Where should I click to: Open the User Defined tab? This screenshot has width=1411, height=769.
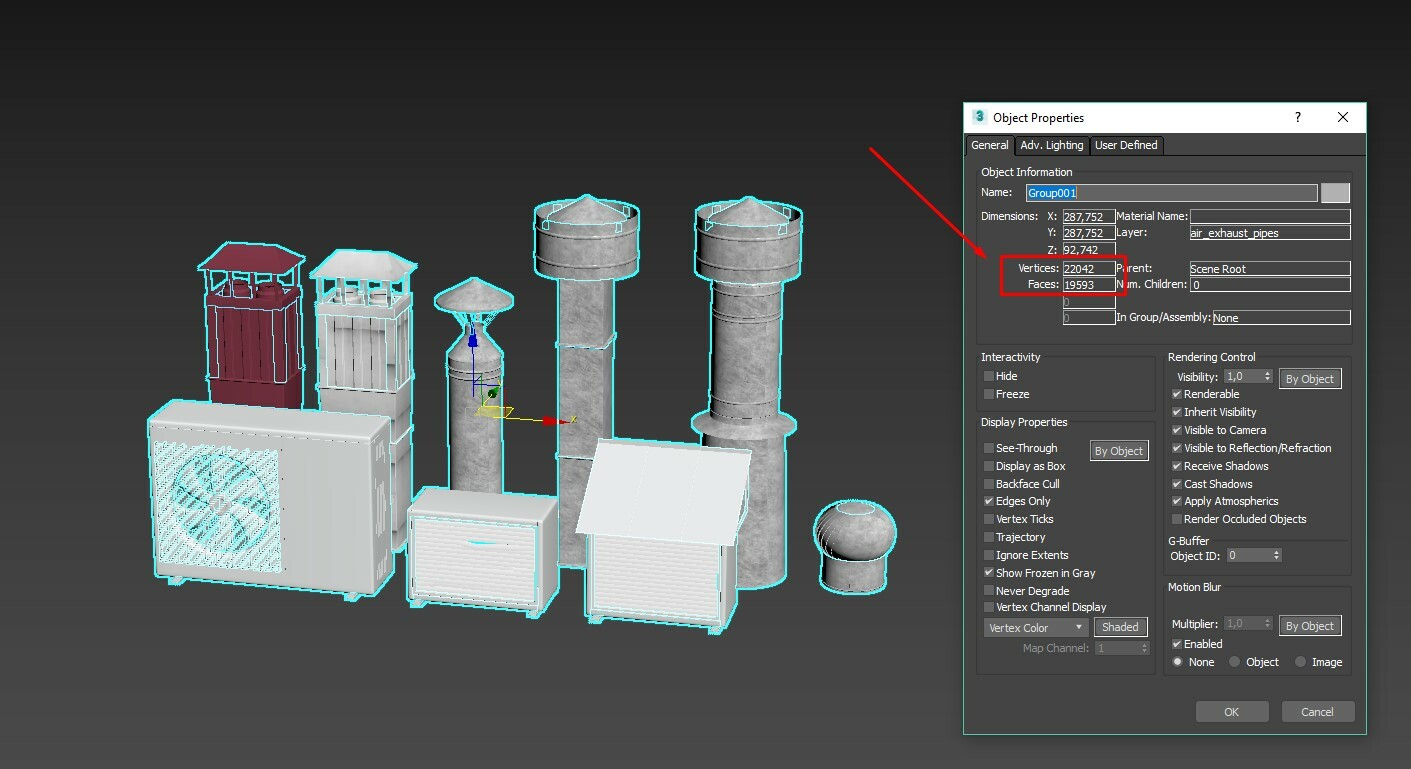click(1126, 145)
